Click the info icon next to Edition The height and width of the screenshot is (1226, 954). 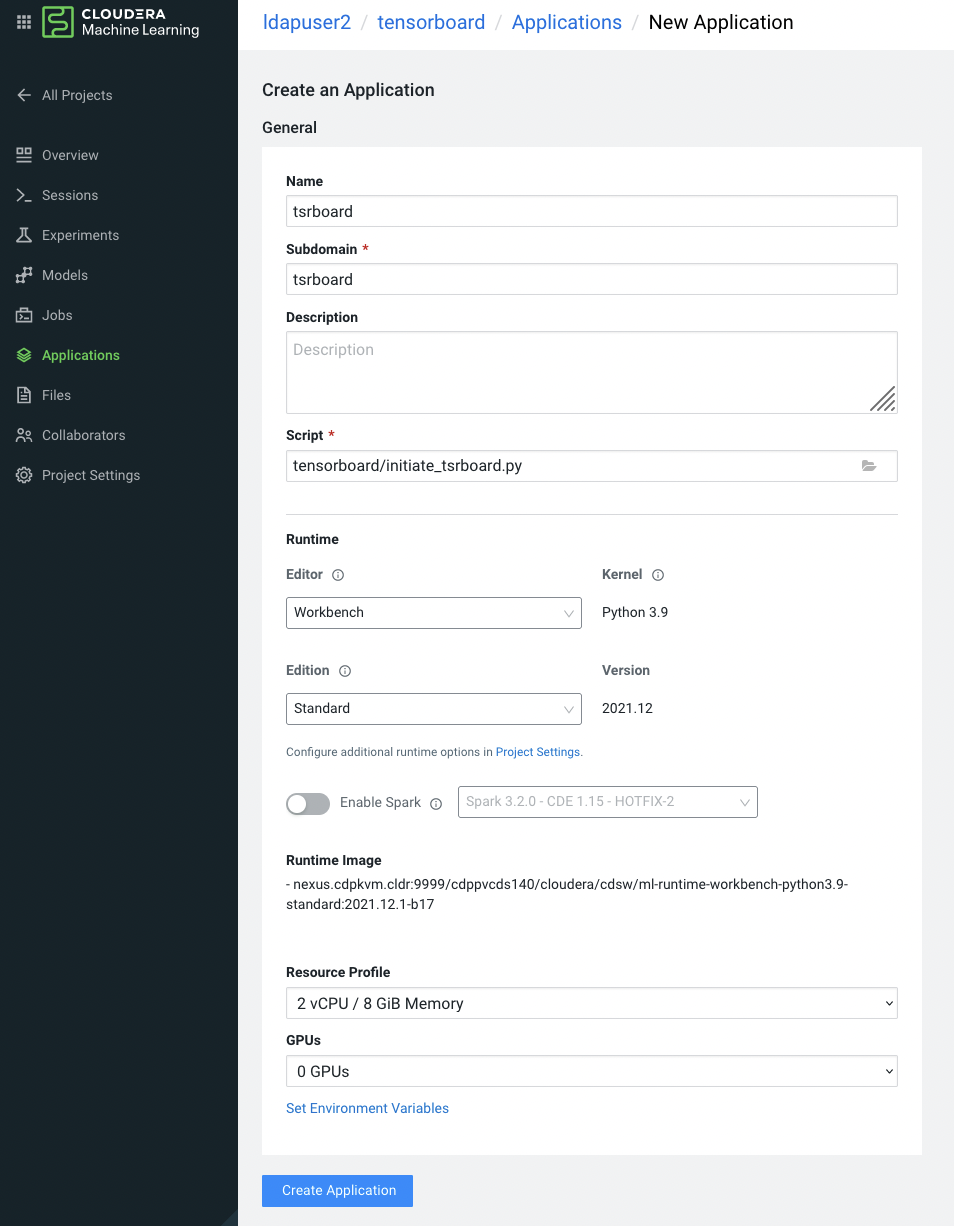(x=345, y=671)
